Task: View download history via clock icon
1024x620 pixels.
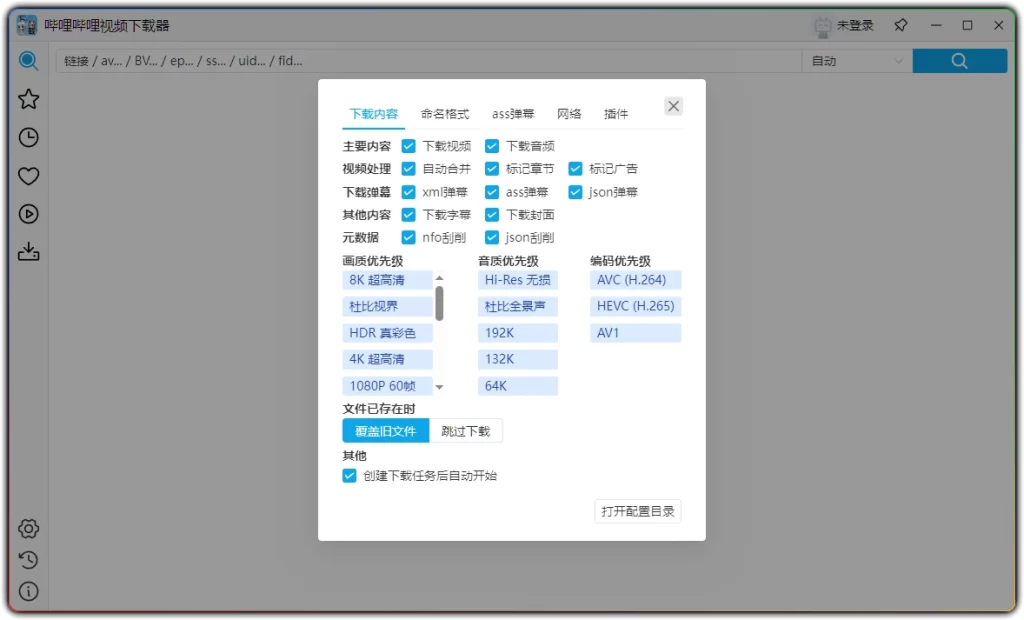Action: (x=28, y=137)
